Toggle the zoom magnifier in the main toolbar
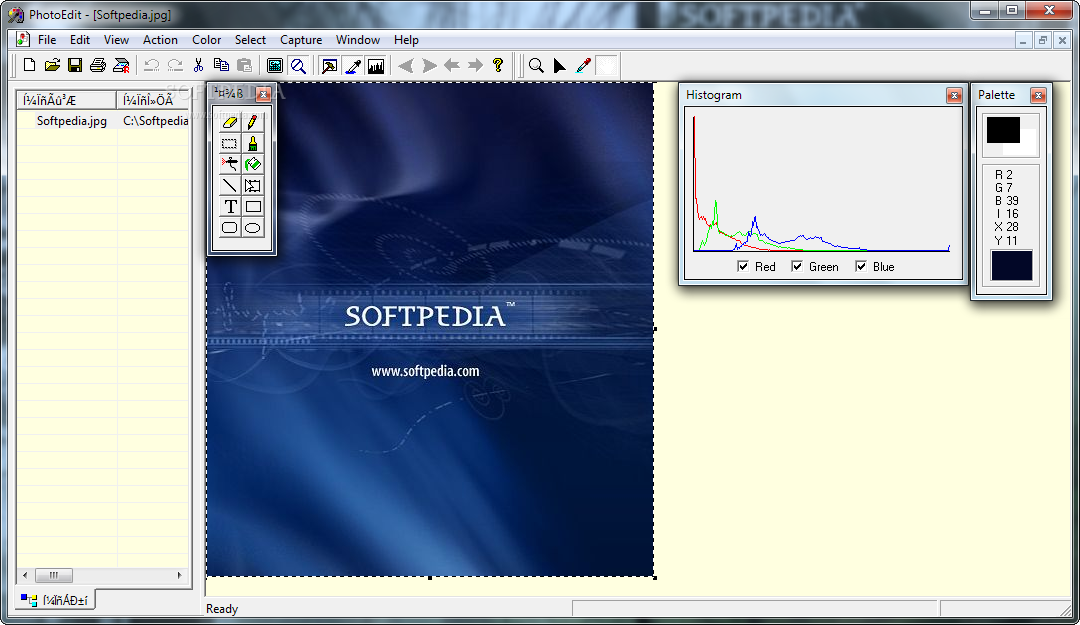This screenshot has width=1080, height=625. [x=298, y=65]
